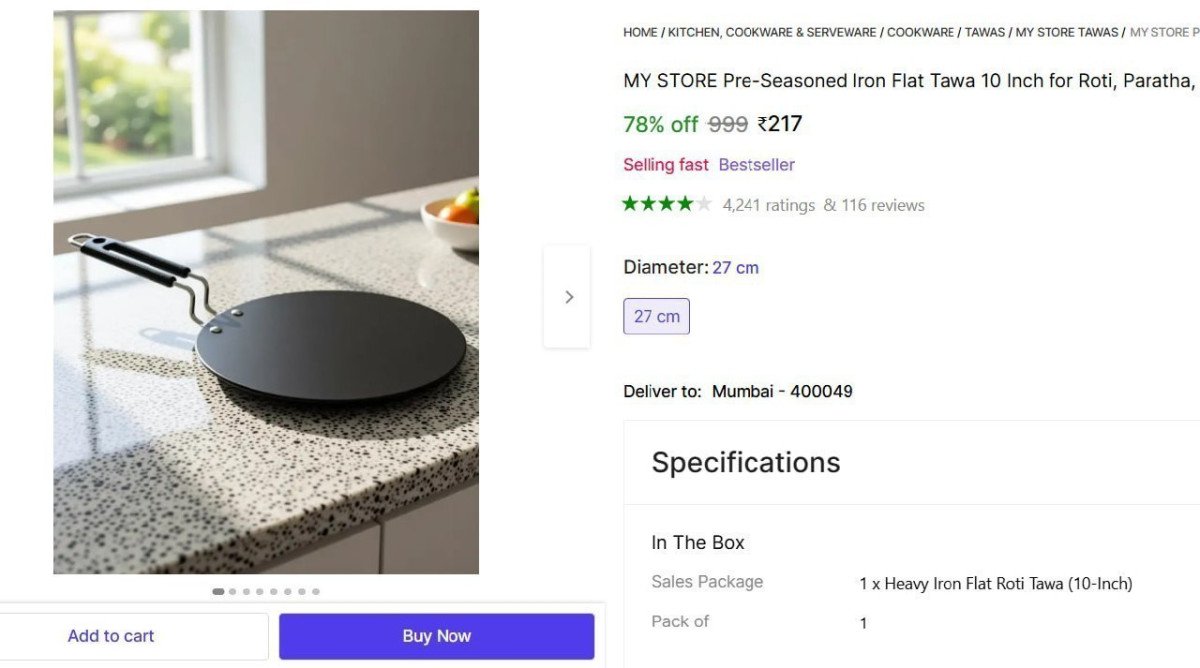Screen dimensions: 1200x668
Task: Select the Bestseller badge
Action: coord(757,164)
